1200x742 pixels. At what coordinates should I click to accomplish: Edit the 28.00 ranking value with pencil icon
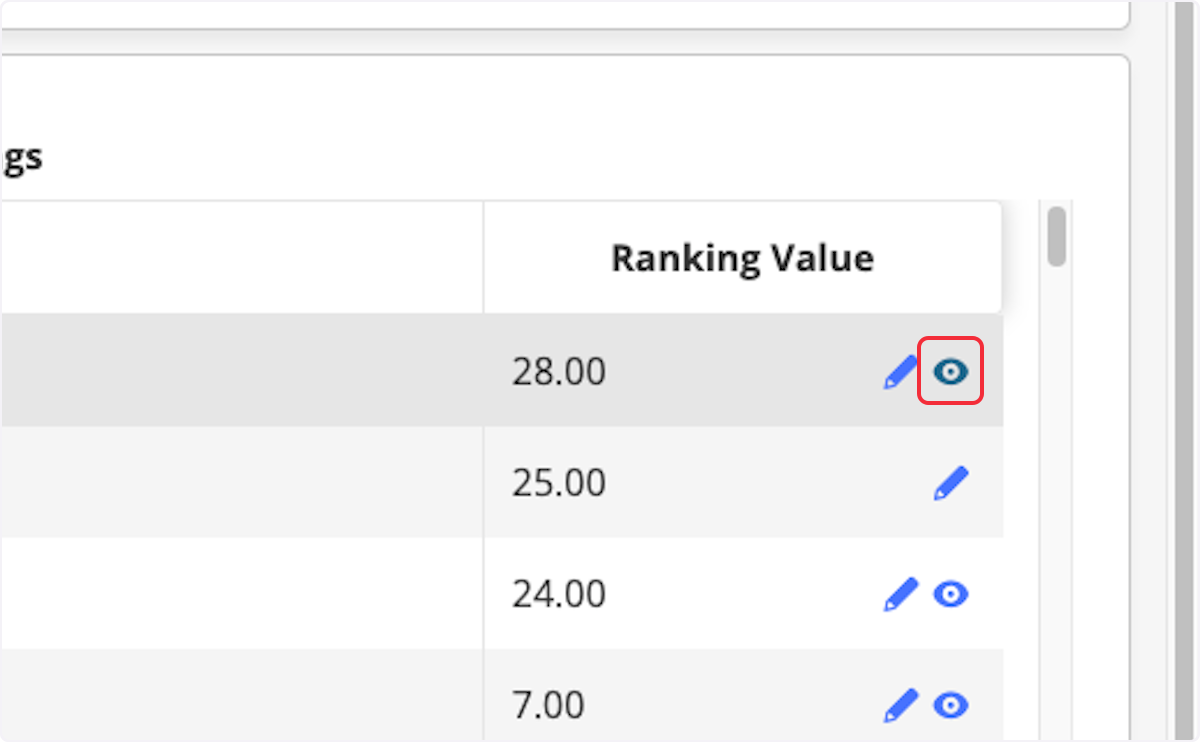[900, 373]
